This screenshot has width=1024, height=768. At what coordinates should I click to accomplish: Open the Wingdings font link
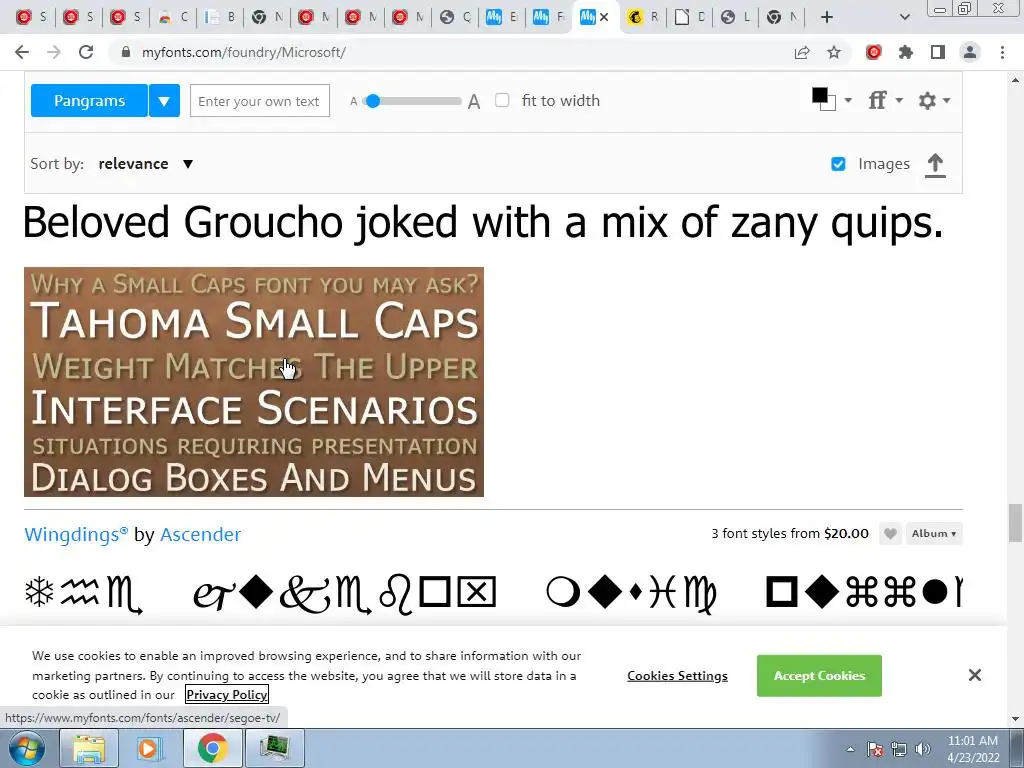click(76, 534)
